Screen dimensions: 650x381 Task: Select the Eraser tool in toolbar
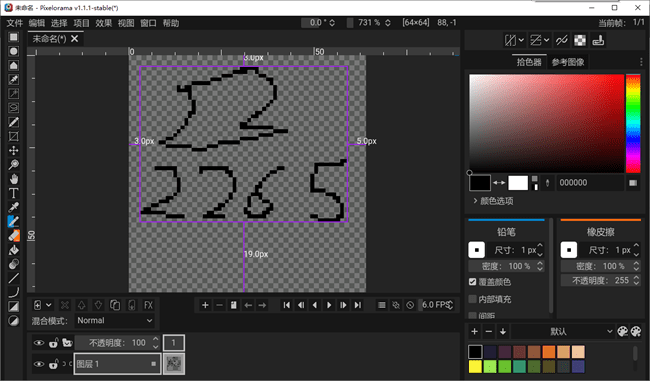click(13, 236)
